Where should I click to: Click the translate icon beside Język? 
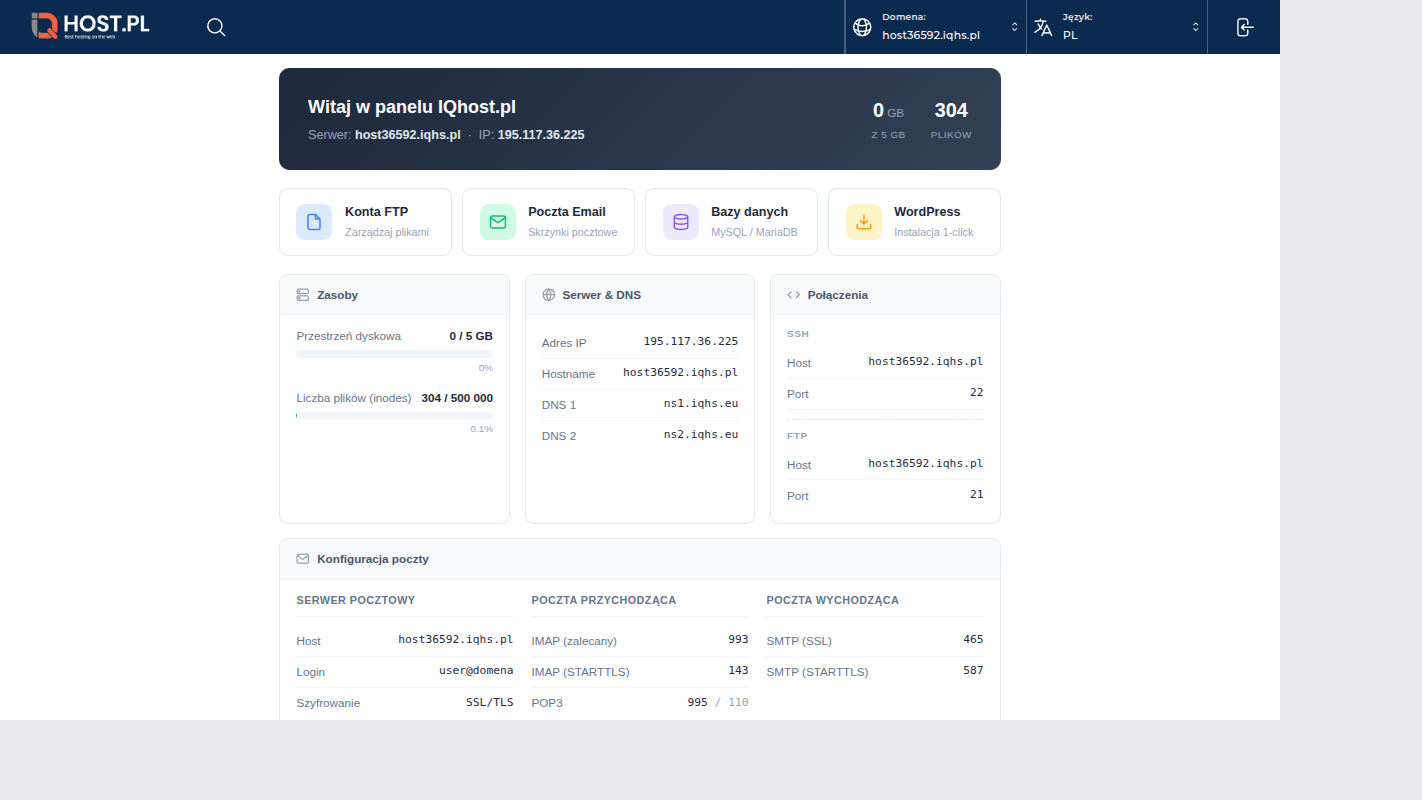(x=1043, y=27)
